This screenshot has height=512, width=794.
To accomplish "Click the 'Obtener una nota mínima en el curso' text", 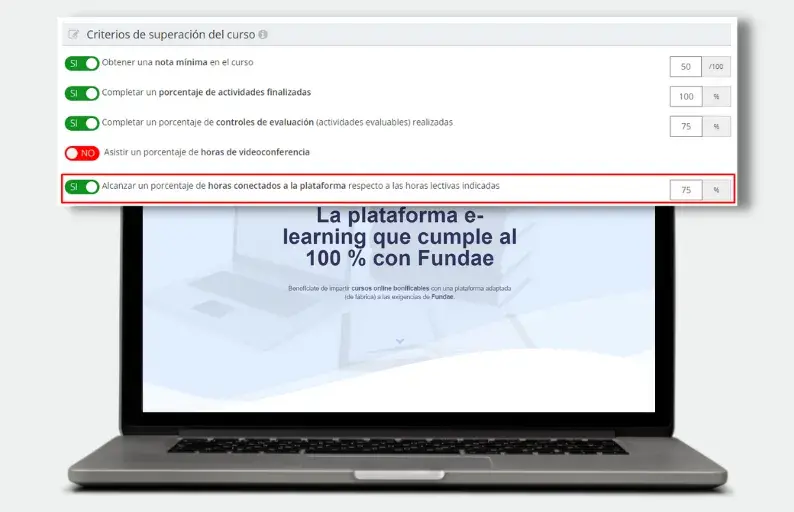I will tap(177, 62).
